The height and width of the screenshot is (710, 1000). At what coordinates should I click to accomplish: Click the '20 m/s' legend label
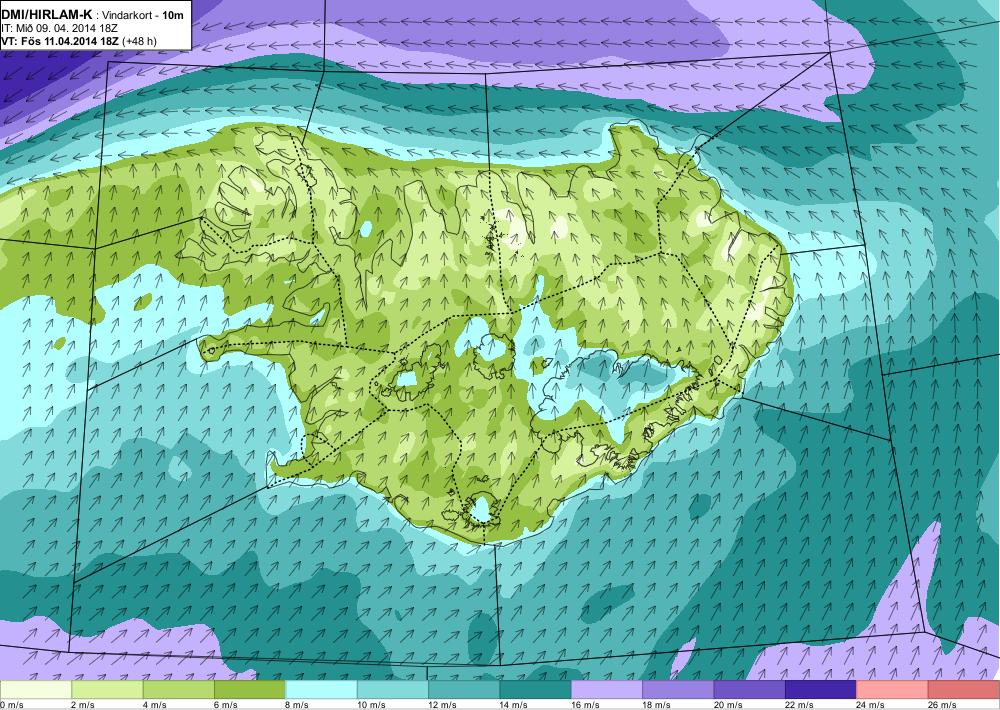(729, 705)
